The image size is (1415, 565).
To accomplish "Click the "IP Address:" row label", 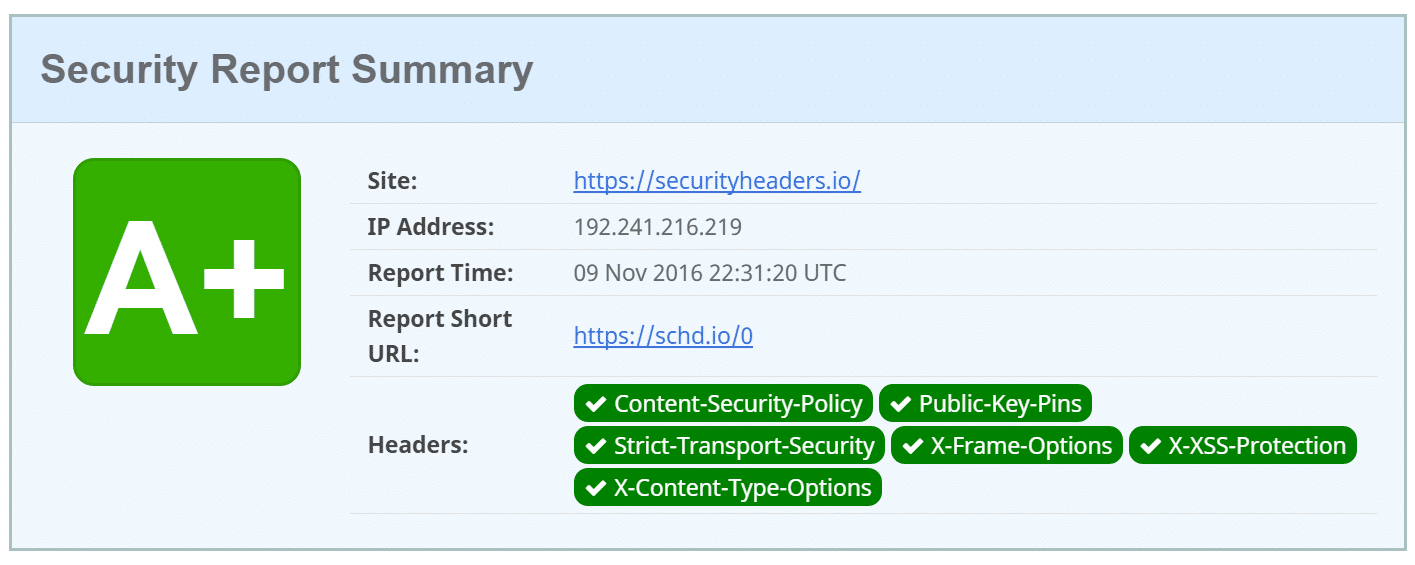I will tap(430, 227).
